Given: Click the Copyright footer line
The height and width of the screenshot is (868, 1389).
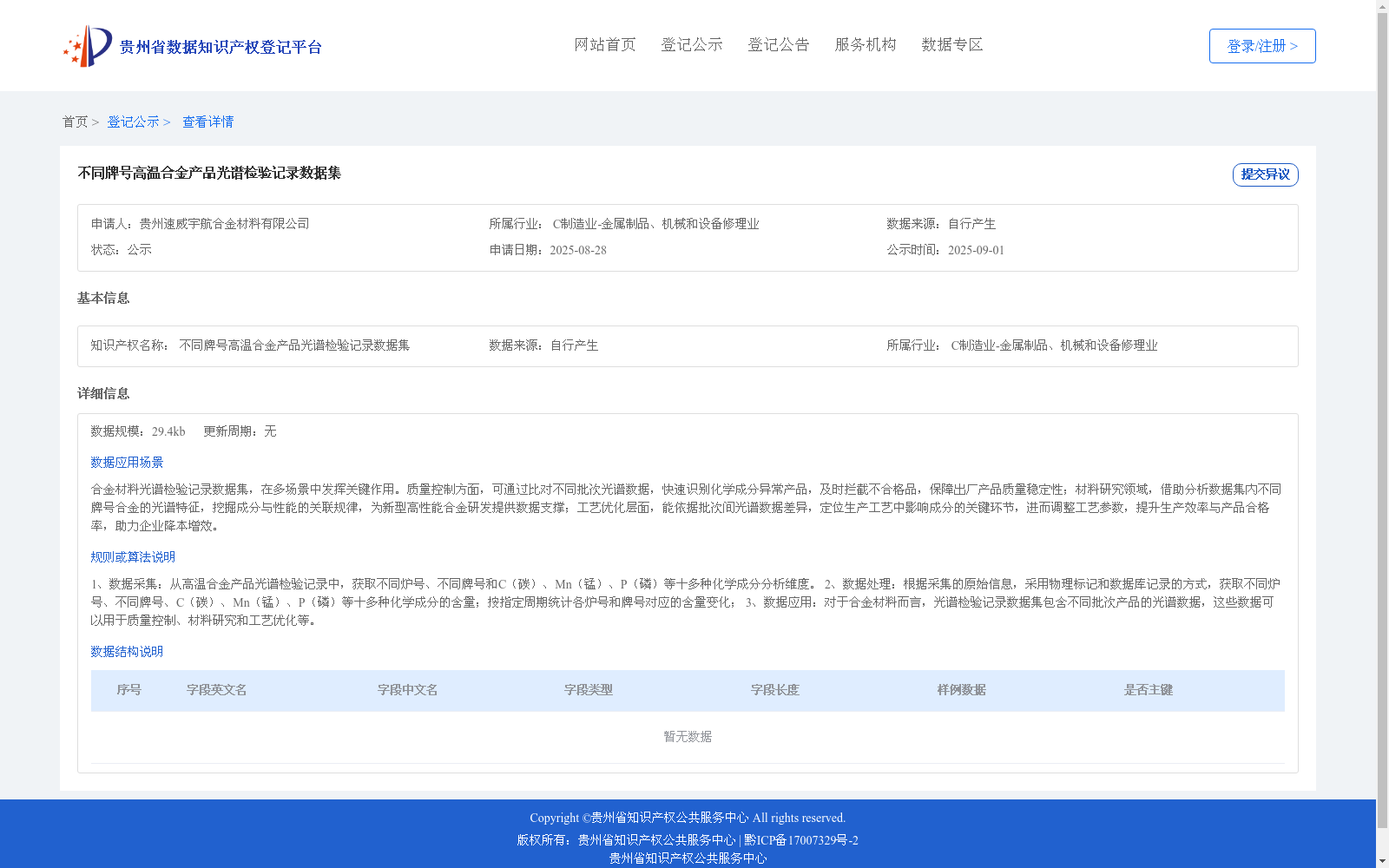Looking at the screenshot, I should [x=688, y=818].
